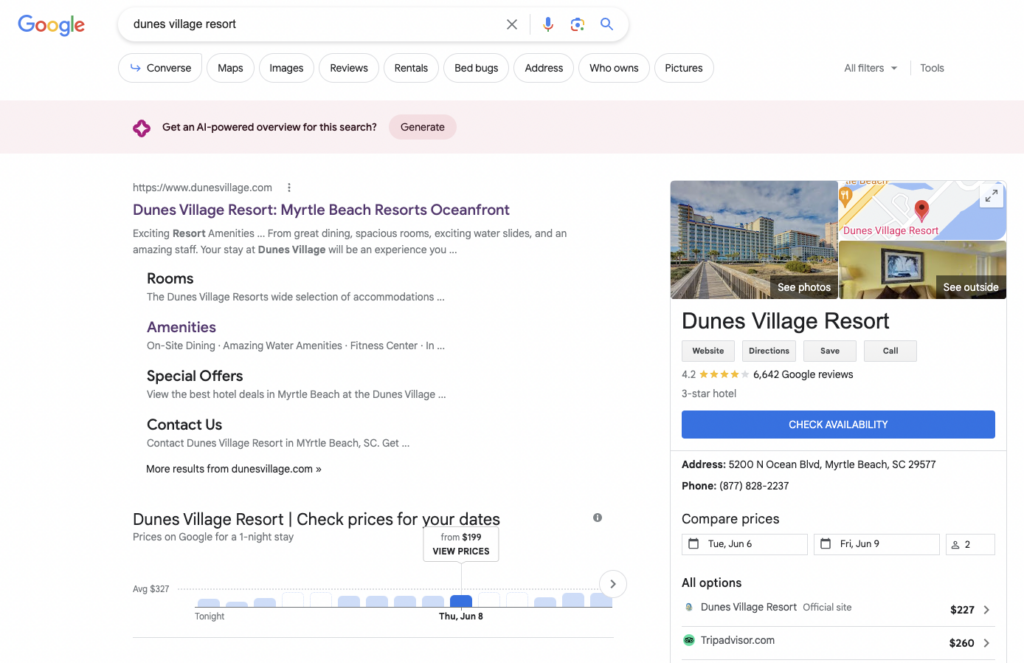Open Google Lens image search icon
1024x663 pixels.
(577, 24)
